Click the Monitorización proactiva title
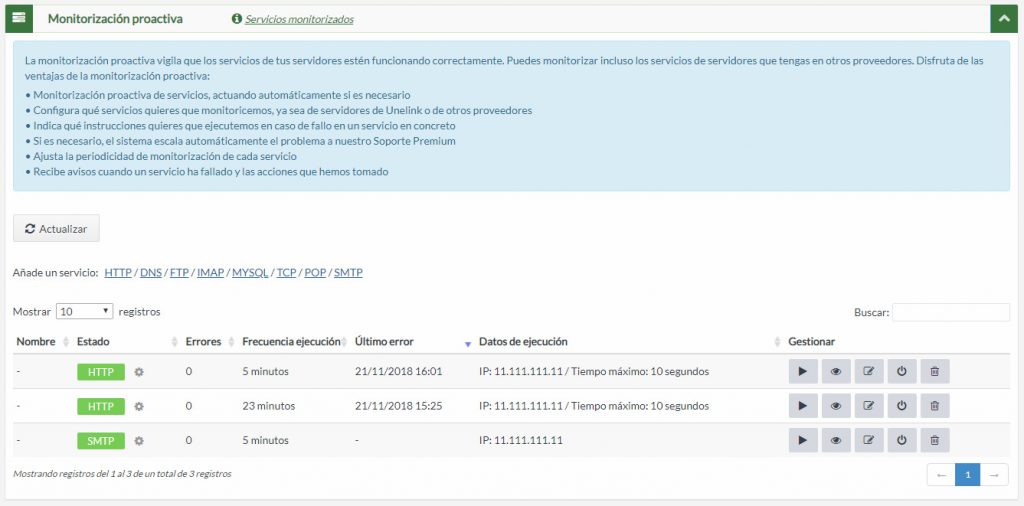 [x=116, y=19]
